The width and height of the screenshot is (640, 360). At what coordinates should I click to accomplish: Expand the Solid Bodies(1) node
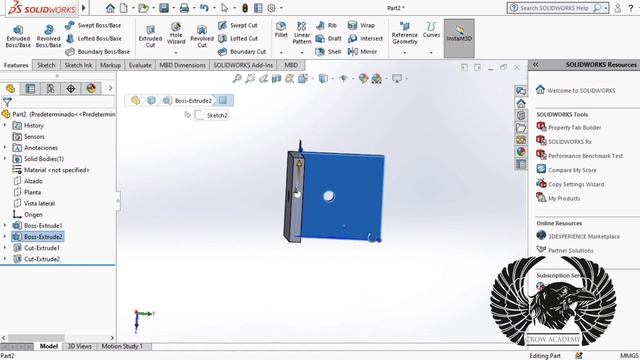point(5,158)
